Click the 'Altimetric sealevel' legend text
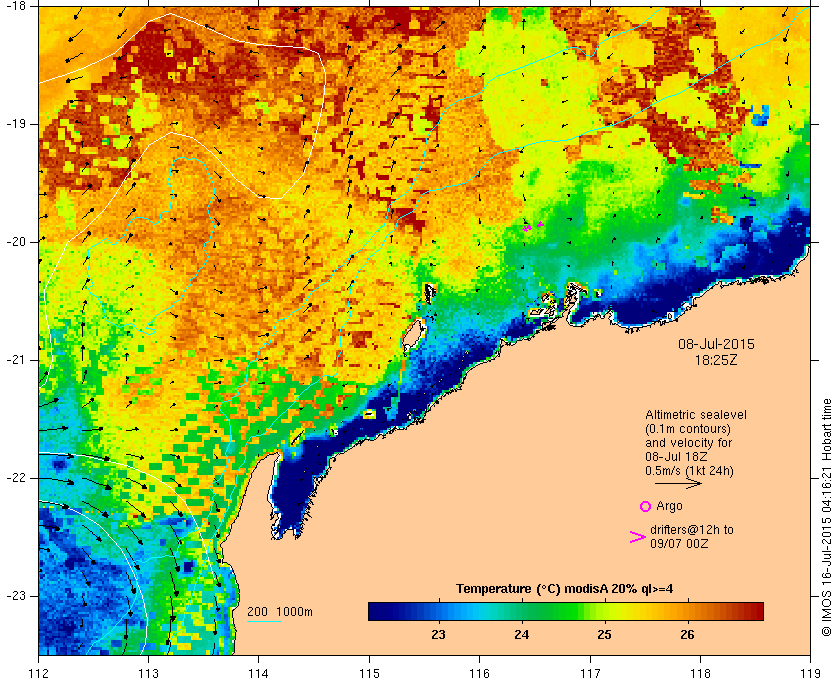The height and width of the screenshot is (680, 840). pos(695,415)
